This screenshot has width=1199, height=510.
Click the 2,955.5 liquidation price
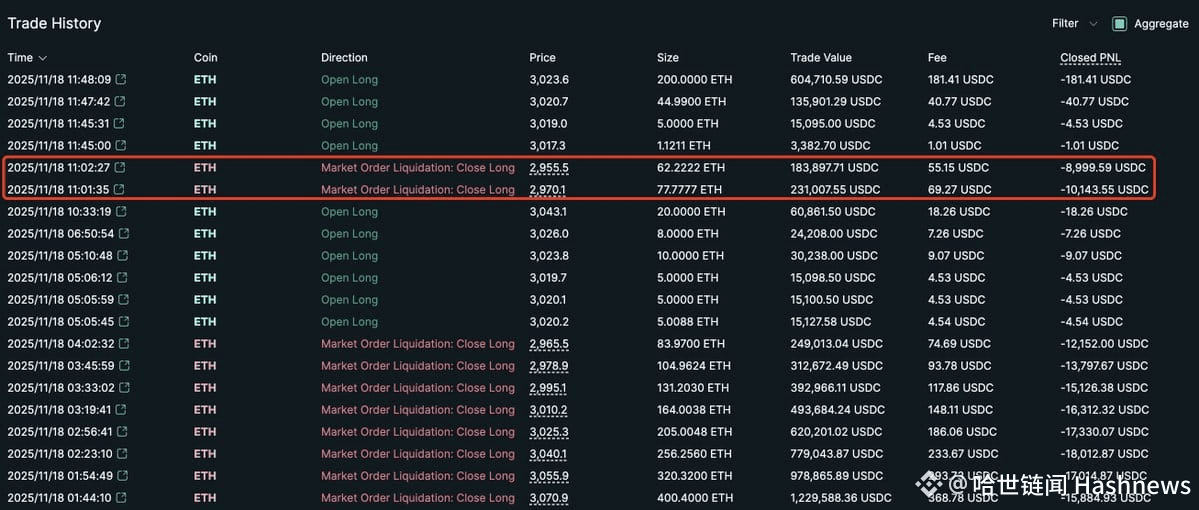(x=549, y=167)
